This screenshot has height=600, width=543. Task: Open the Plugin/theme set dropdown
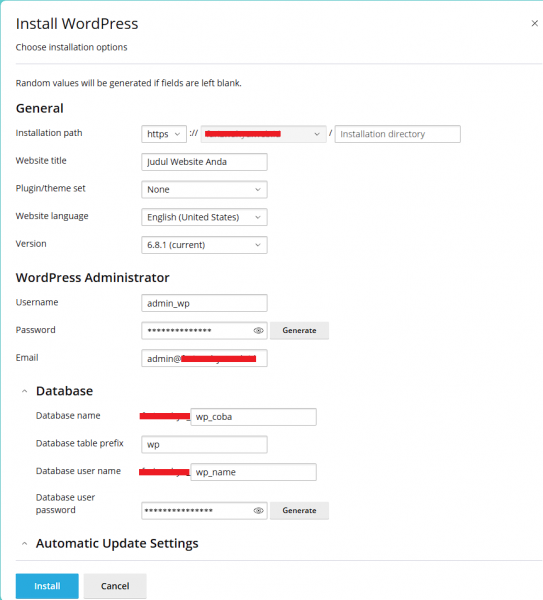pyautogui.click(x=204, y=189)
